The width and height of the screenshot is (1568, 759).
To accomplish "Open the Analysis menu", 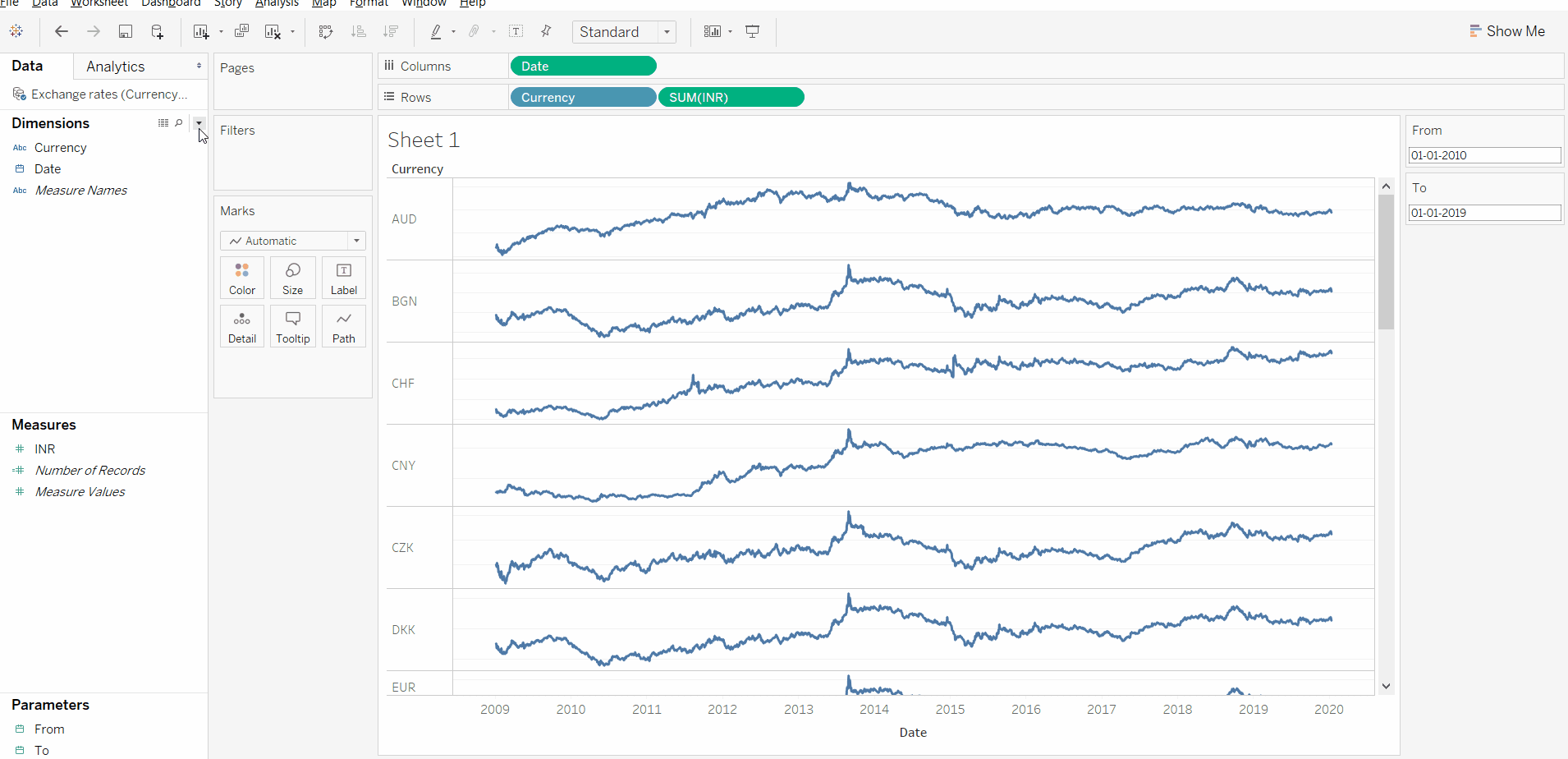I will [x=277, y=3].
